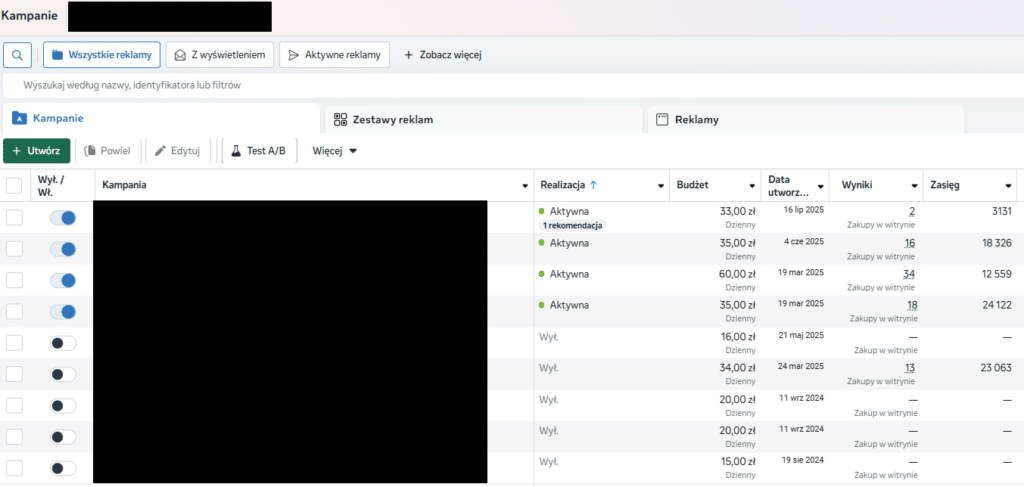Start a Test A/B flask button

point(258,151)
